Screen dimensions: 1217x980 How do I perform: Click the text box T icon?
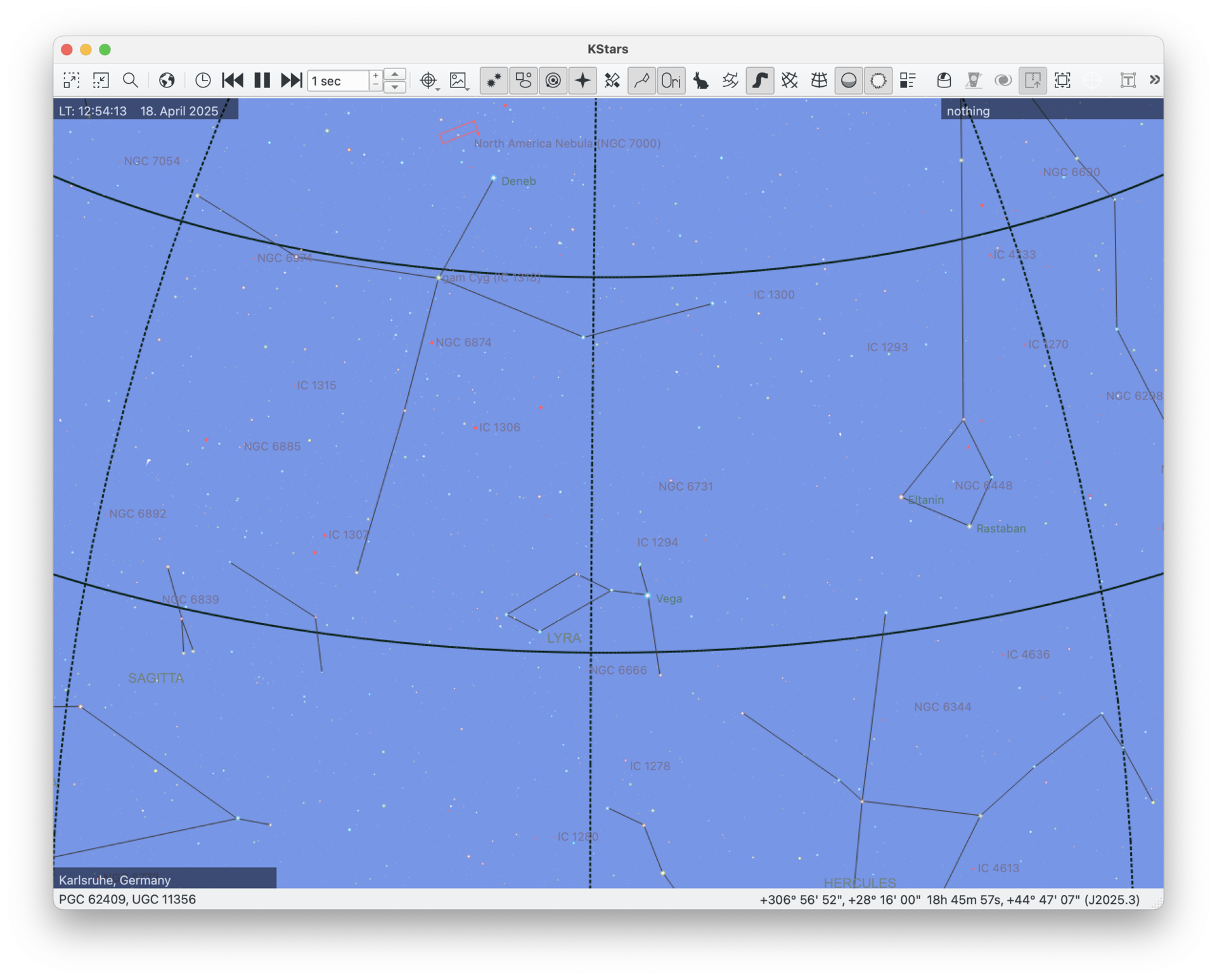[1128, 81]
